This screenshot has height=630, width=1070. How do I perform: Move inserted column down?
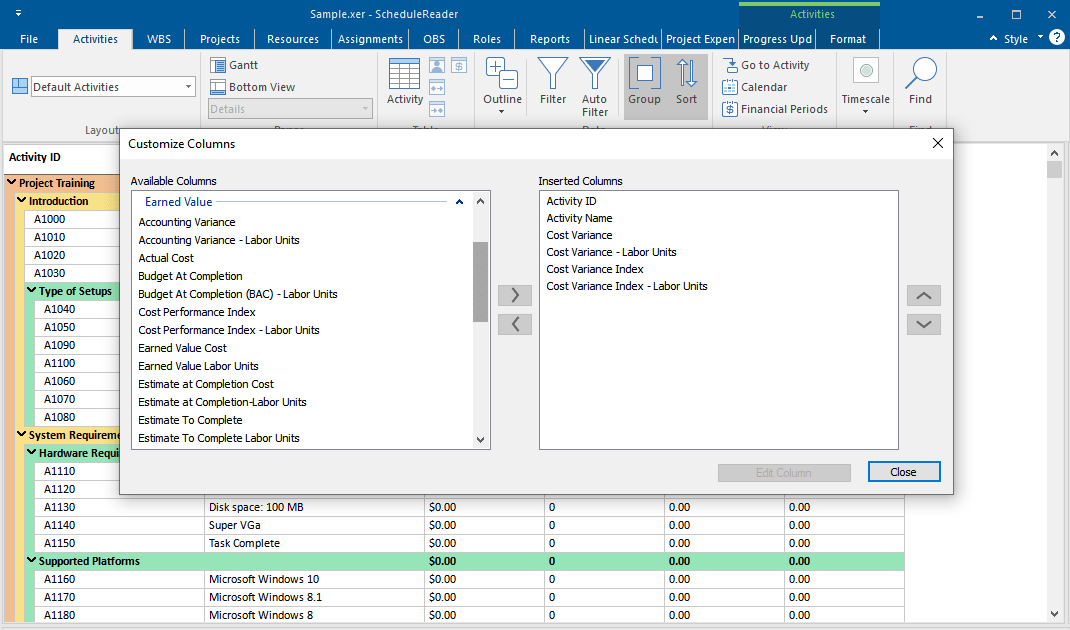[923, 324]
